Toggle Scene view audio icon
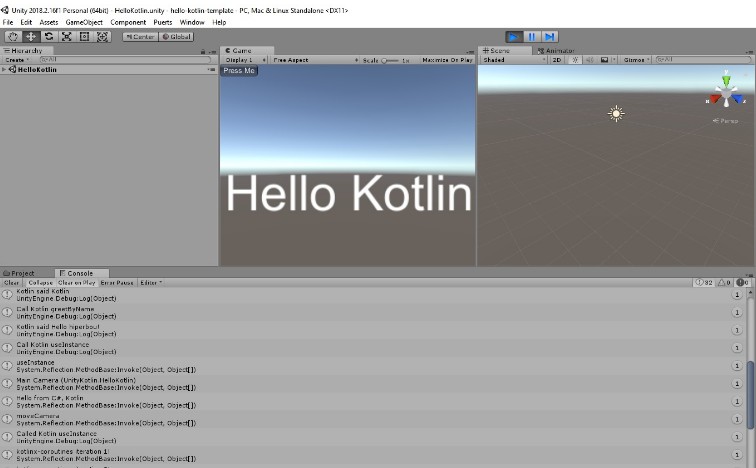Image resolution: width=756 pixels, height=468 pixels. coord(589,60)
